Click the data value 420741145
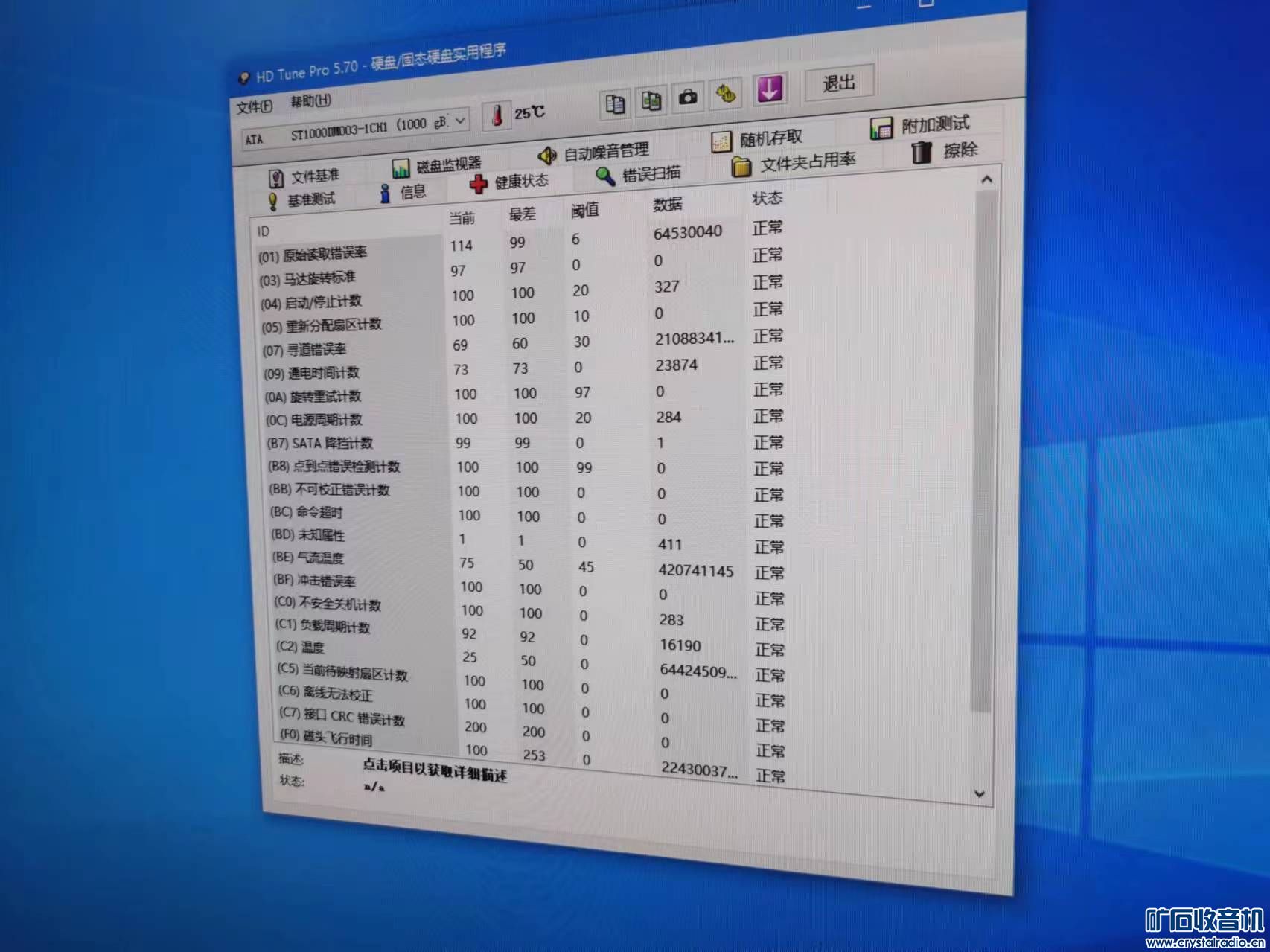1270x952 pixels. tap(696, 571)
